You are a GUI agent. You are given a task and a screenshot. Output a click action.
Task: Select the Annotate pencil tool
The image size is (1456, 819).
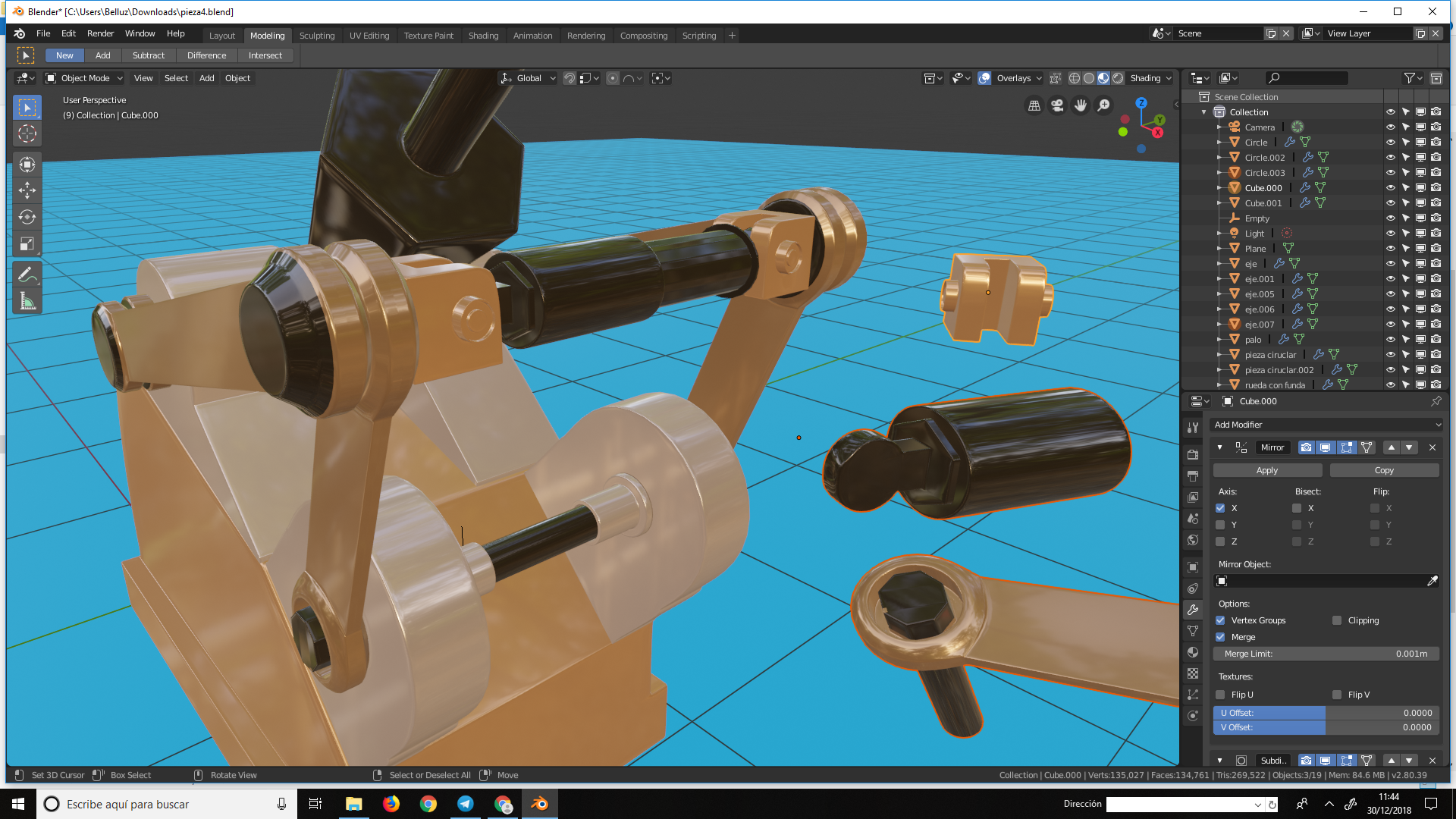27,275
